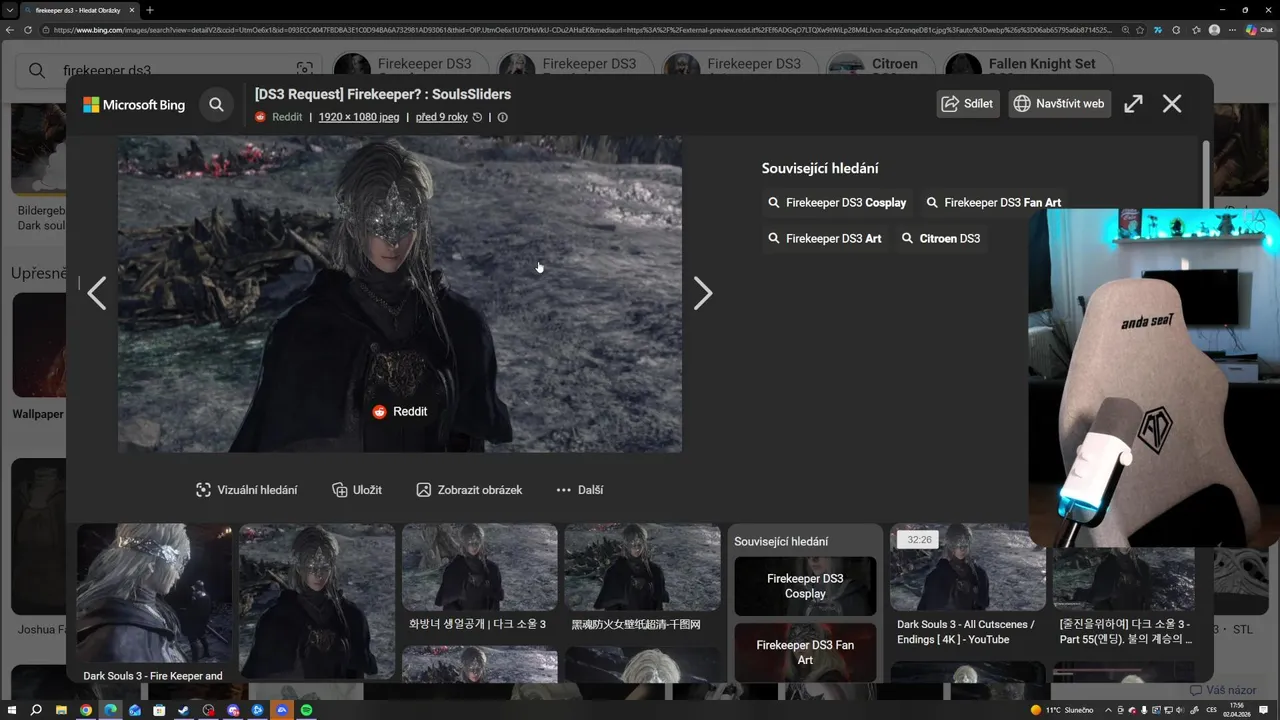Viewport: 1280px width, 720px height.
Task: Click the Reddit badge on the main image
Action: click(400, 411)
